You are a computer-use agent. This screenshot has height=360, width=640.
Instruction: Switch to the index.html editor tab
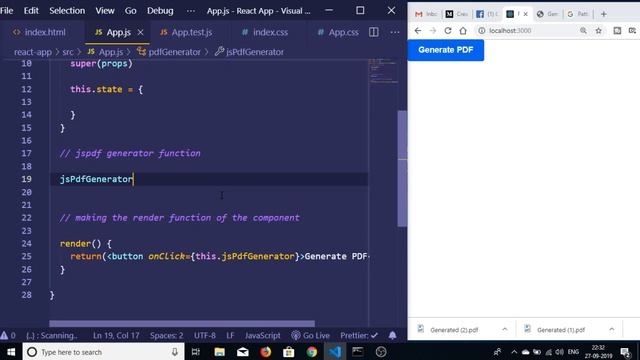click(39, 32)
